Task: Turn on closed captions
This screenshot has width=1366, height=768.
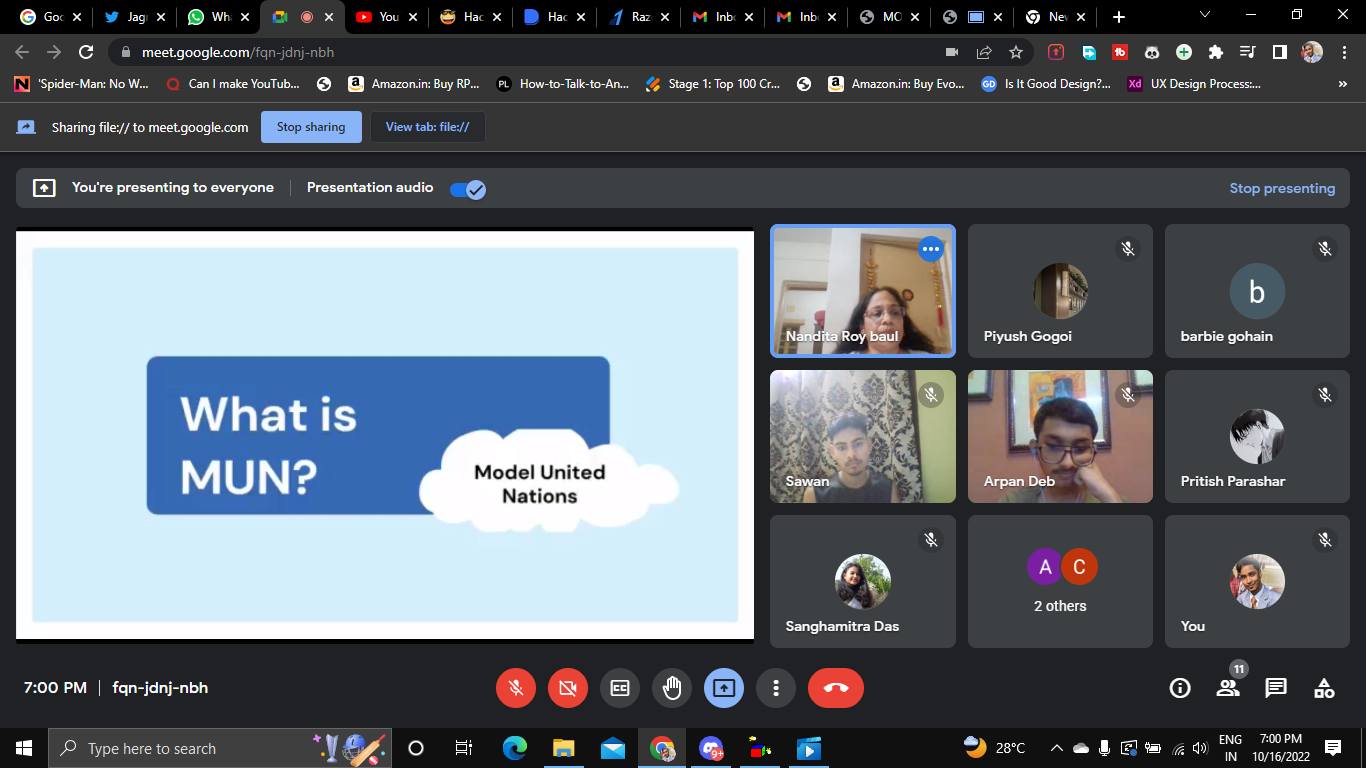Action: 620,688
